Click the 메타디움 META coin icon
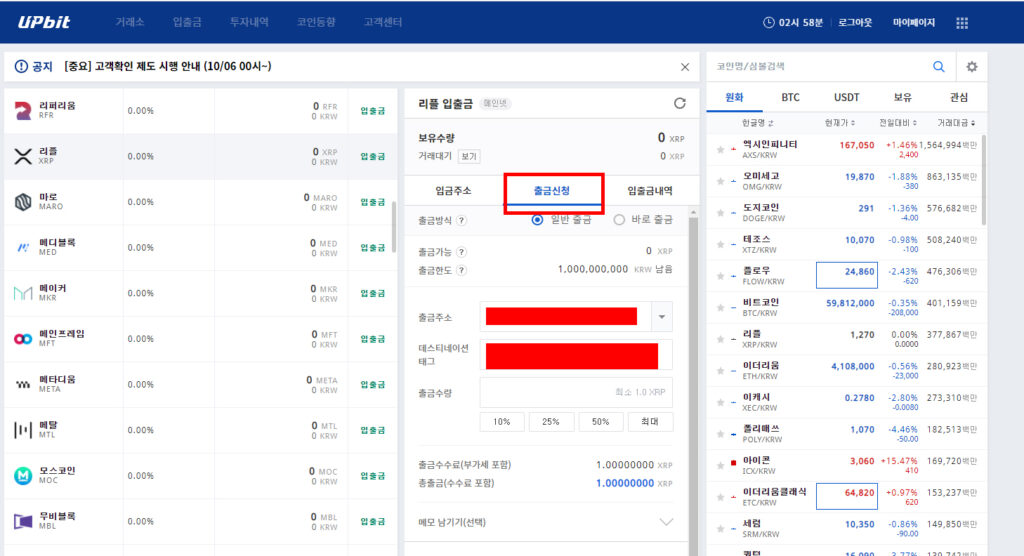1024x556 pixels. pos(23,385)
